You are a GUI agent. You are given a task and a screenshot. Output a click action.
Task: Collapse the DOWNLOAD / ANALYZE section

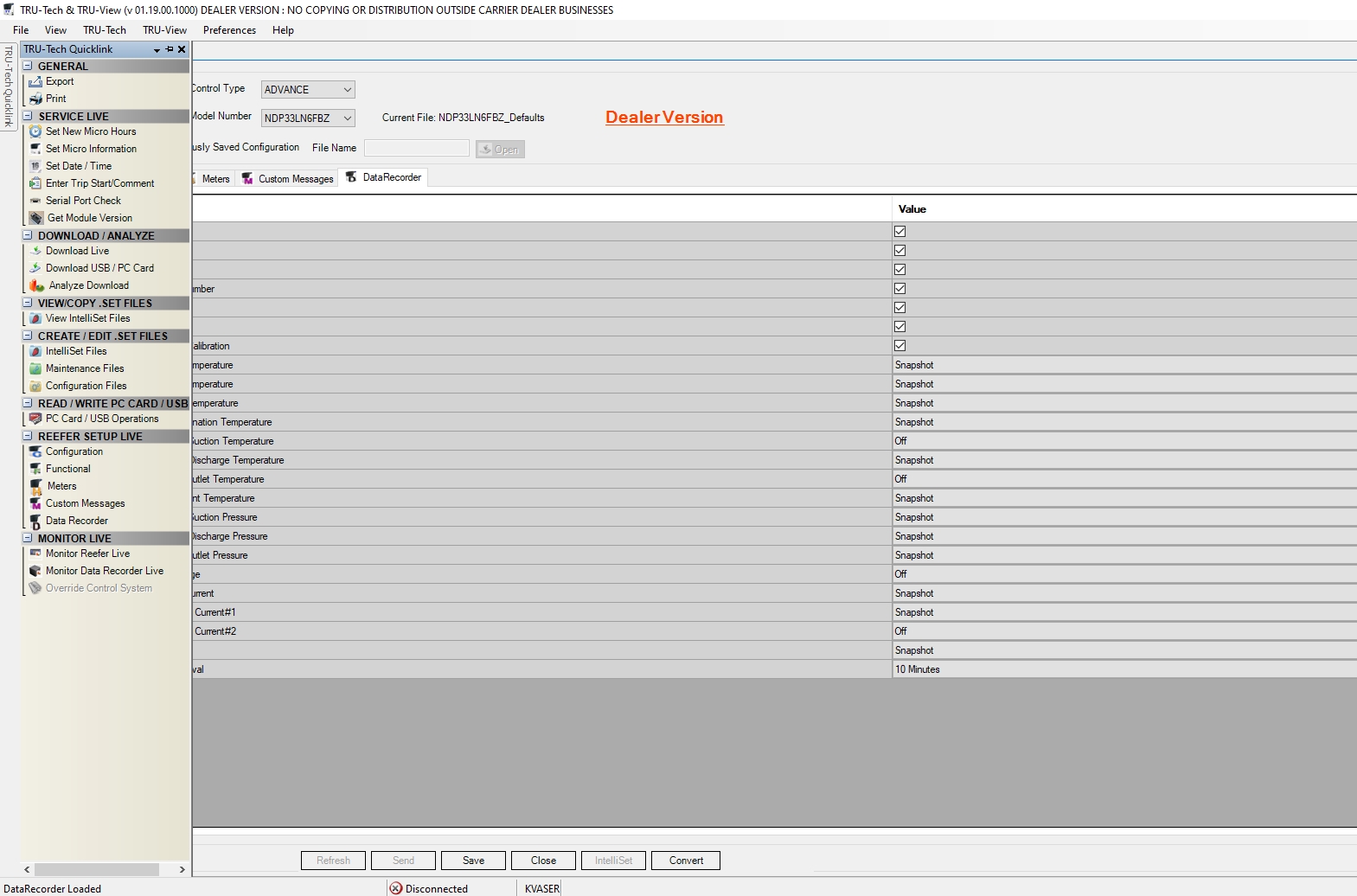tap(28, 235)
